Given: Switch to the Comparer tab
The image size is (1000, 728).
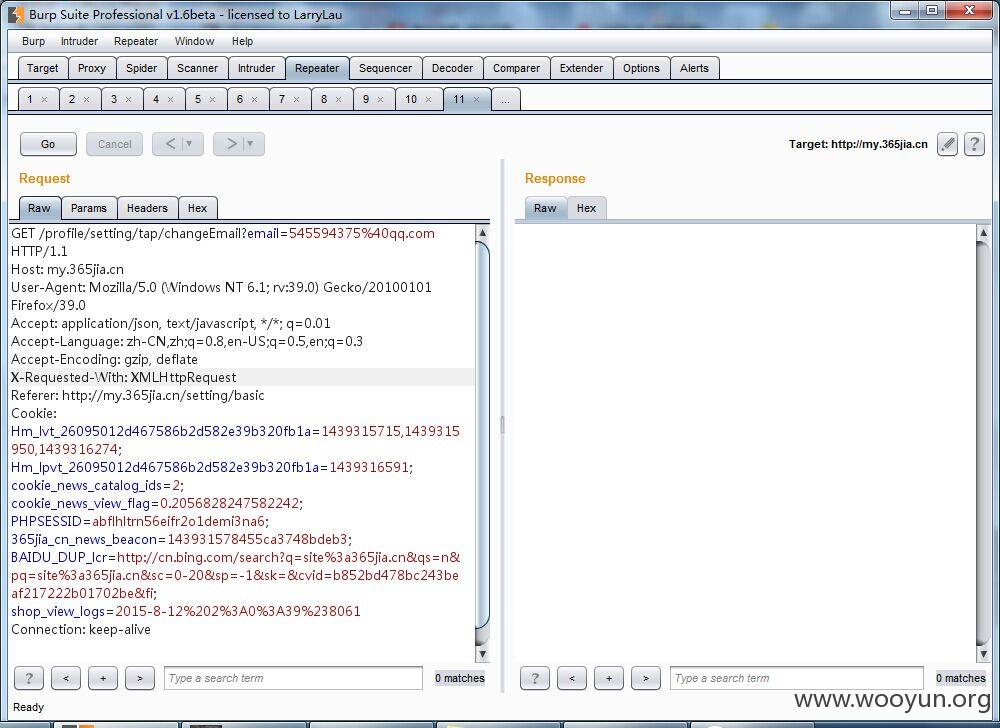Looking at the screenshot, I should pyautogui.click(x=516, y=68).
